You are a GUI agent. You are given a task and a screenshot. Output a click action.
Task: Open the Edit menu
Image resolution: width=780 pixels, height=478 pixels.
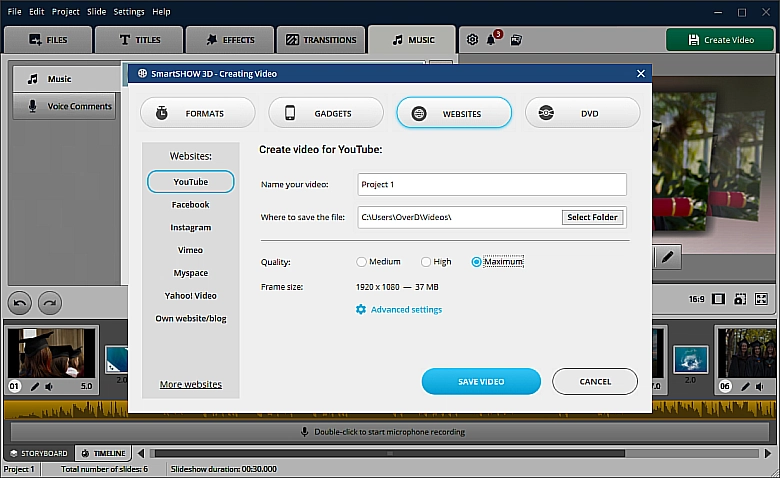[x=37, y=11]
